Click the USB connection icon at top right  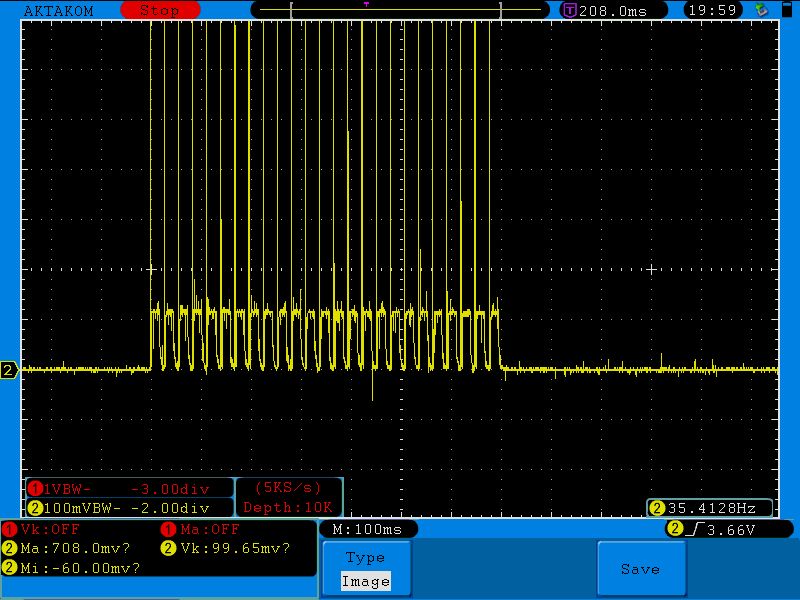(762, 10)
